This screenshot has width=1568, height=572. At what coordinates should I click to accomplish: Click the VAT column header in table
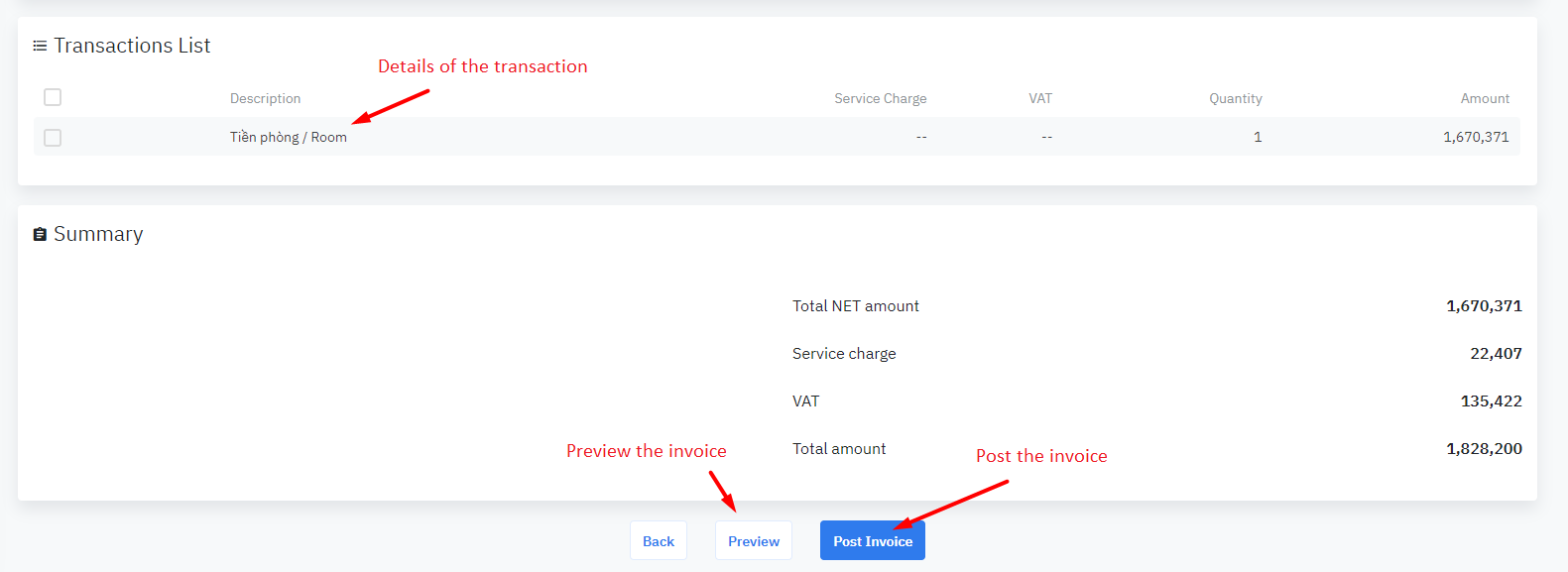[x=1039, y=98]
